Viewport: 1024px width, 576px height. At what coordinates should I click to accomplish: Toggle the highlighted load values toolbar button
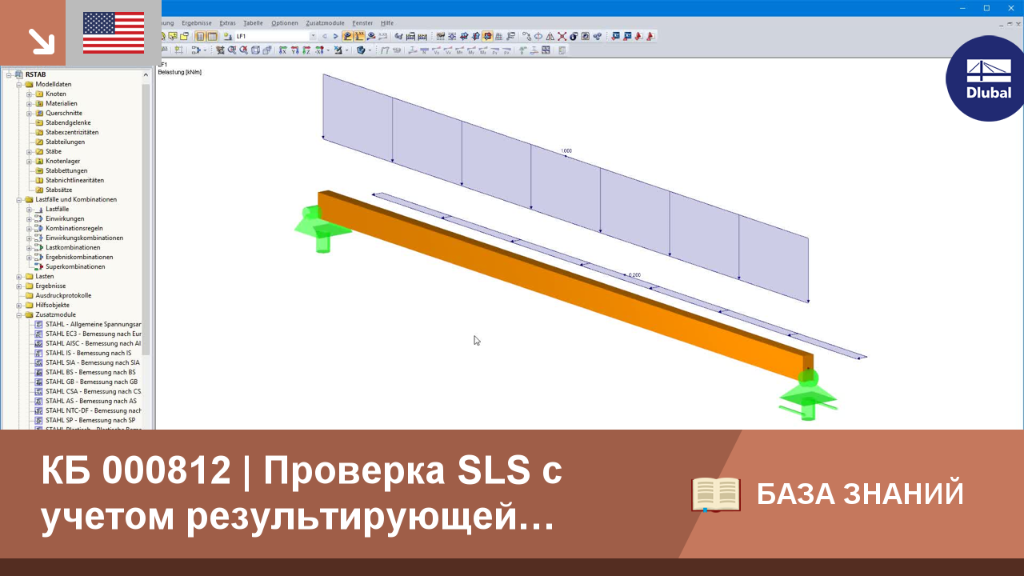tap(359, 37)
